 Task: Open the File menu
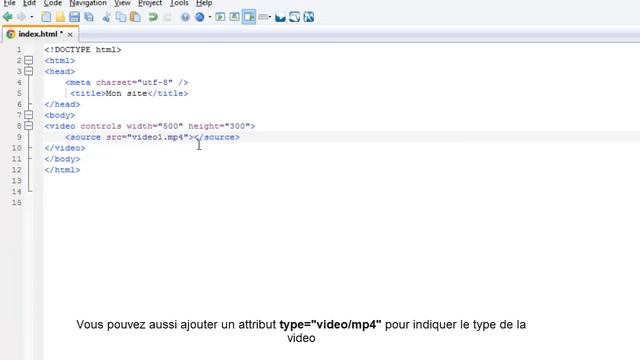[9, 3]
